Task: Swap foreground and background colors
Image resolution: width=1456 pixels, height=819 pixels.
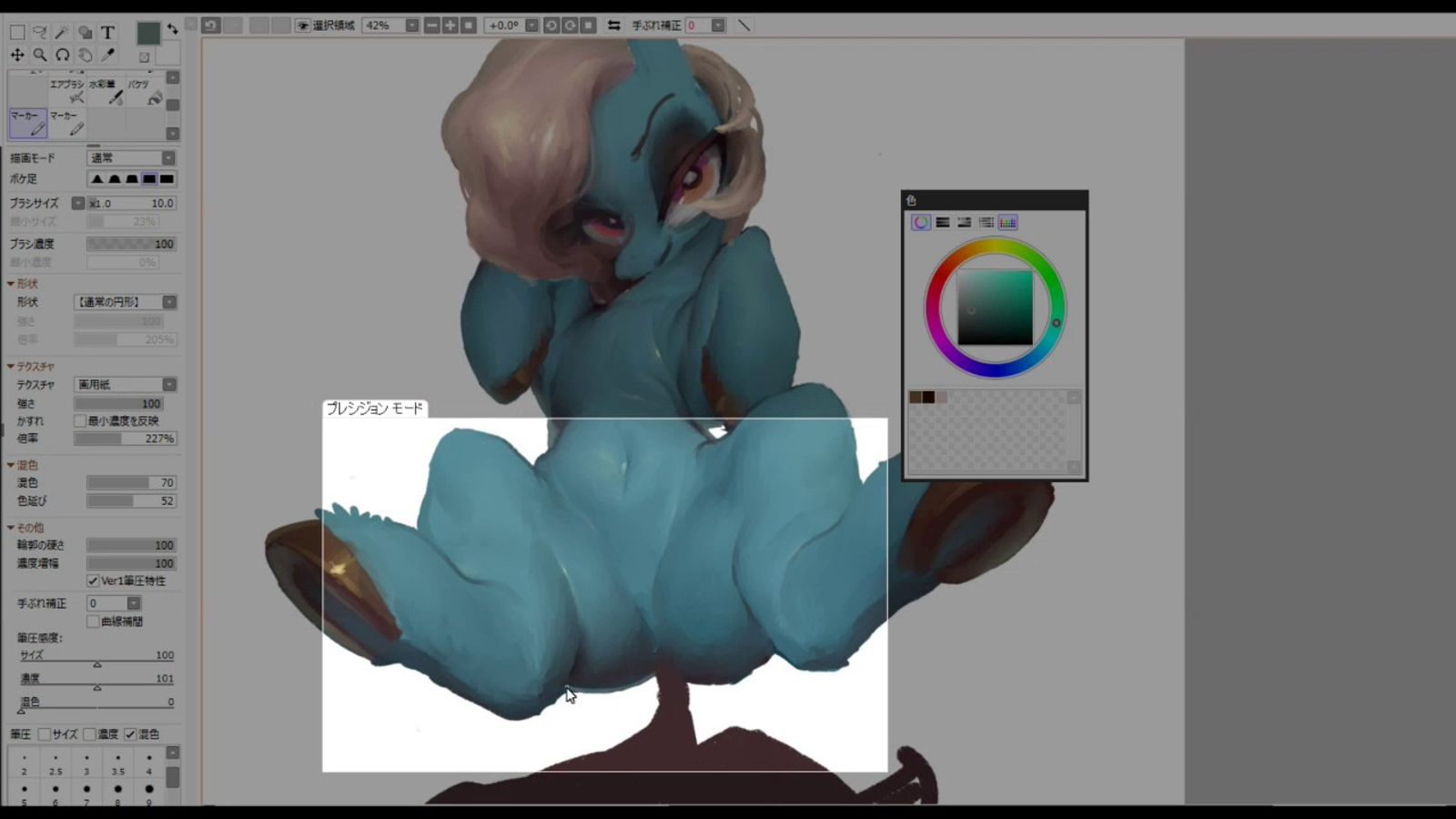Action: click(x=172, y=30)
